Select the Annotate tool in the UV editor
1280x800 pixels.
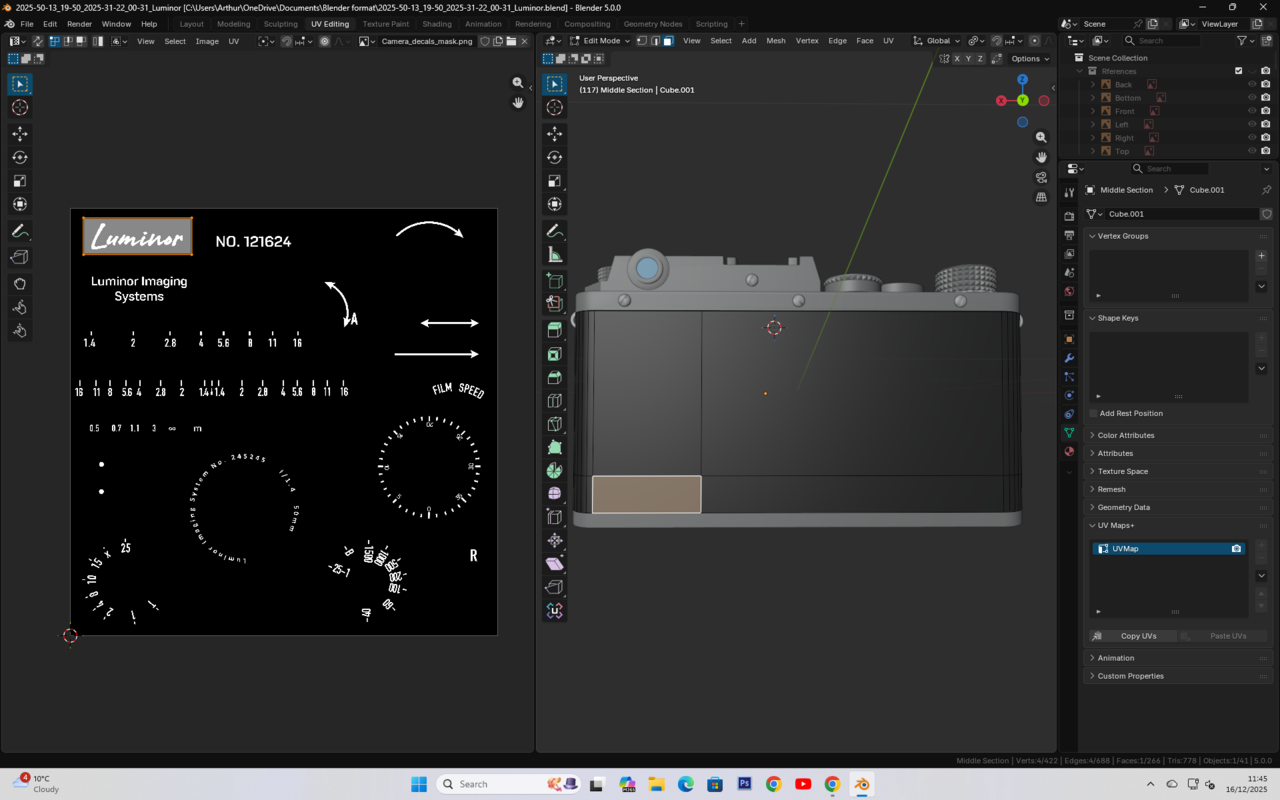(x=20, y=231)
